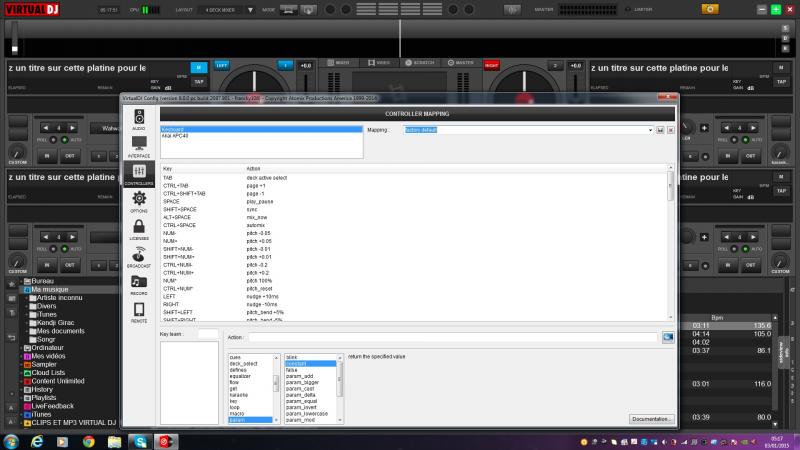Select Akai APC40 in controller list
Screen dimensions: 800x450
tap(175, 136)
